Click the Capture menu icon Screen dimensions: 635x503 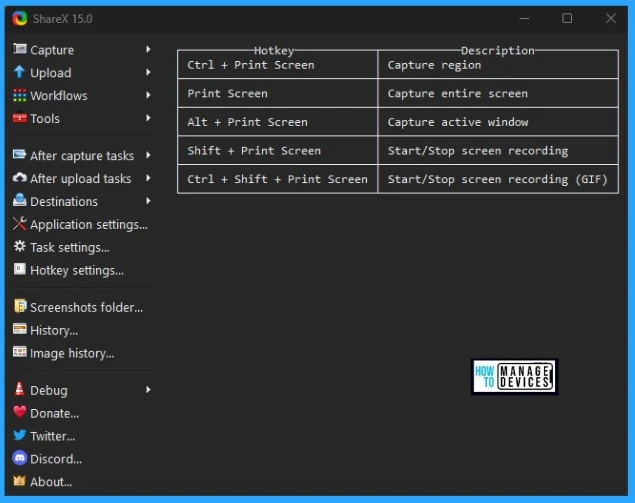(x=19, y=49)
